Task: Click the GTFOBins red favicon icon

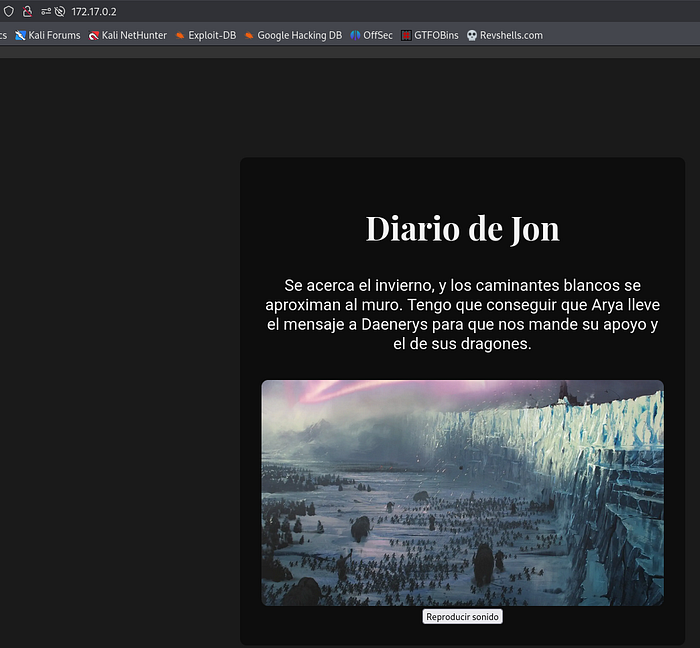Action: click(406, 35)
